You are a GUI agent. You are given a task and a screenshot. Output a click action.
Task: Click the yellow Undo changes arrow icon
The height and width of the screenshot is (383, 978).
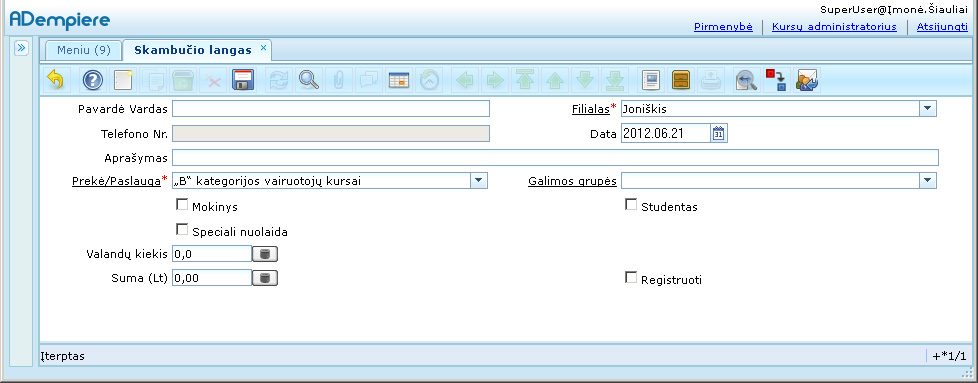(56, 80)
